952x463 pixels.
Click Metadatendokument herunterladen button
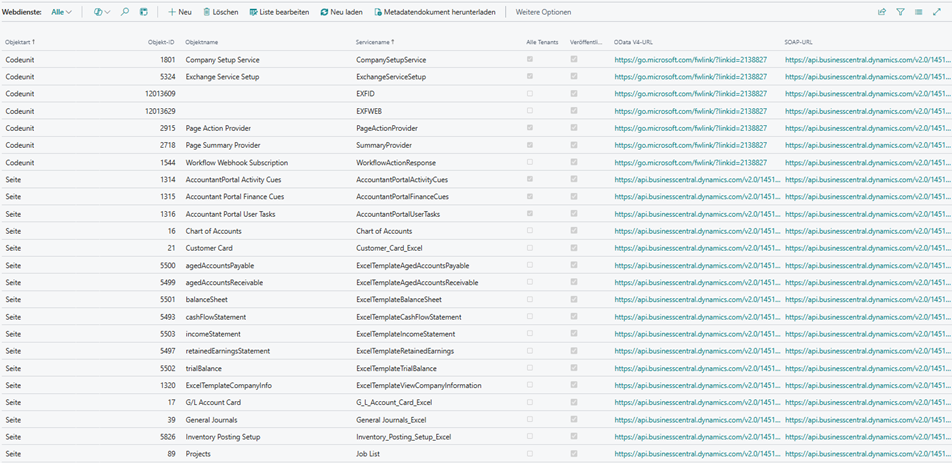coord(435,12)
